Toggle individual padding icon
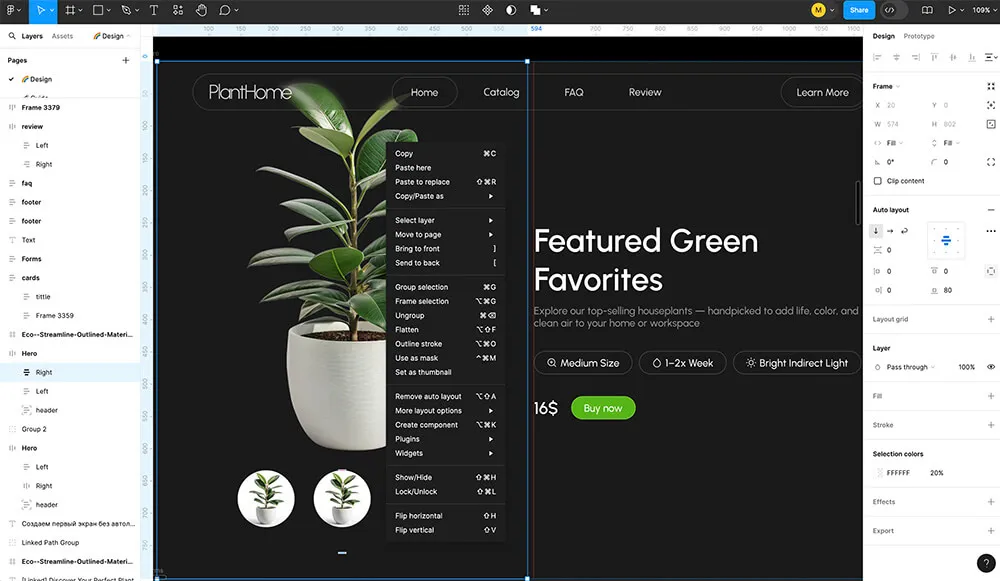This screenshot has height=581, width=1000. (x=991, y=271)
